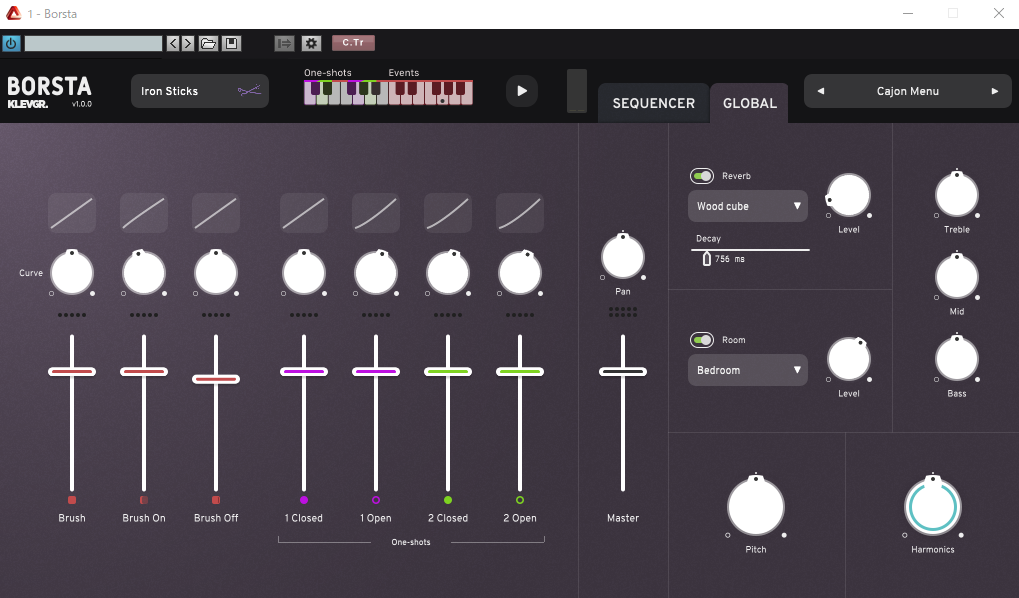Click the Treble EQ knob
The image size is (1019, 598).
pyautogui.click(x=957, y=194)
